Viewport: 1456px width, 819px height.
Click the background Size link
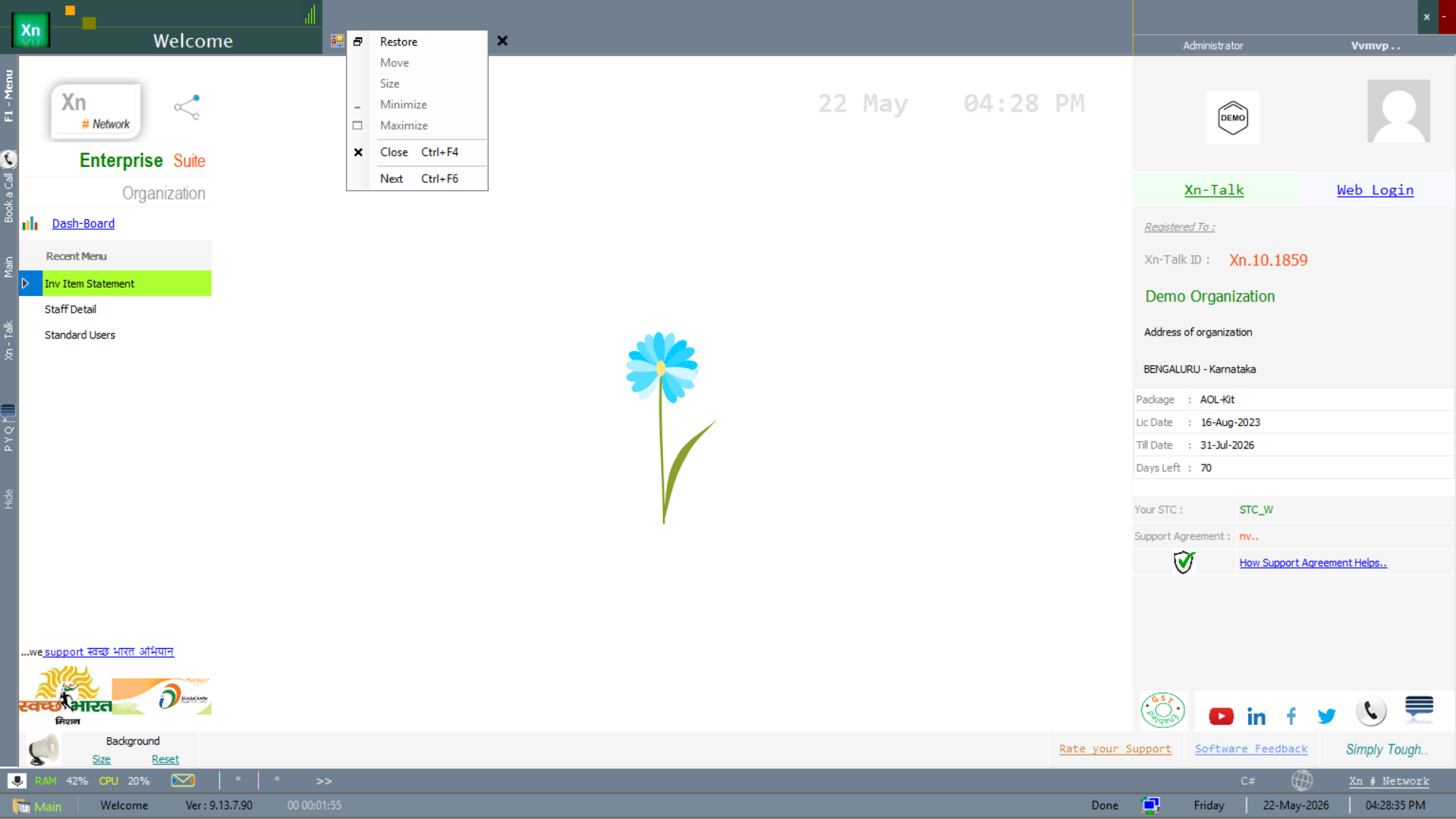[x=101, y=759]
